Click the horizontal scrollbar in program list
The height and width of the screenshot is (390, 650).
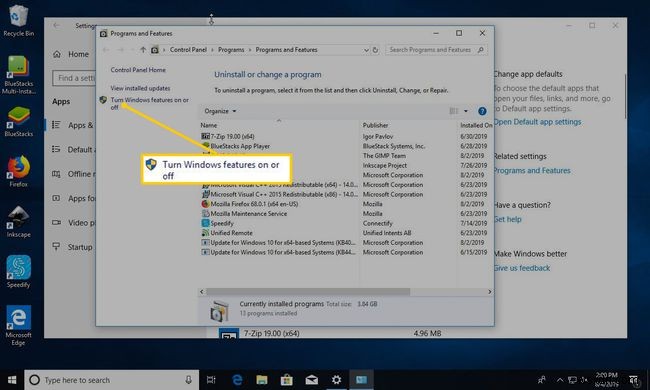pos(308,292)
